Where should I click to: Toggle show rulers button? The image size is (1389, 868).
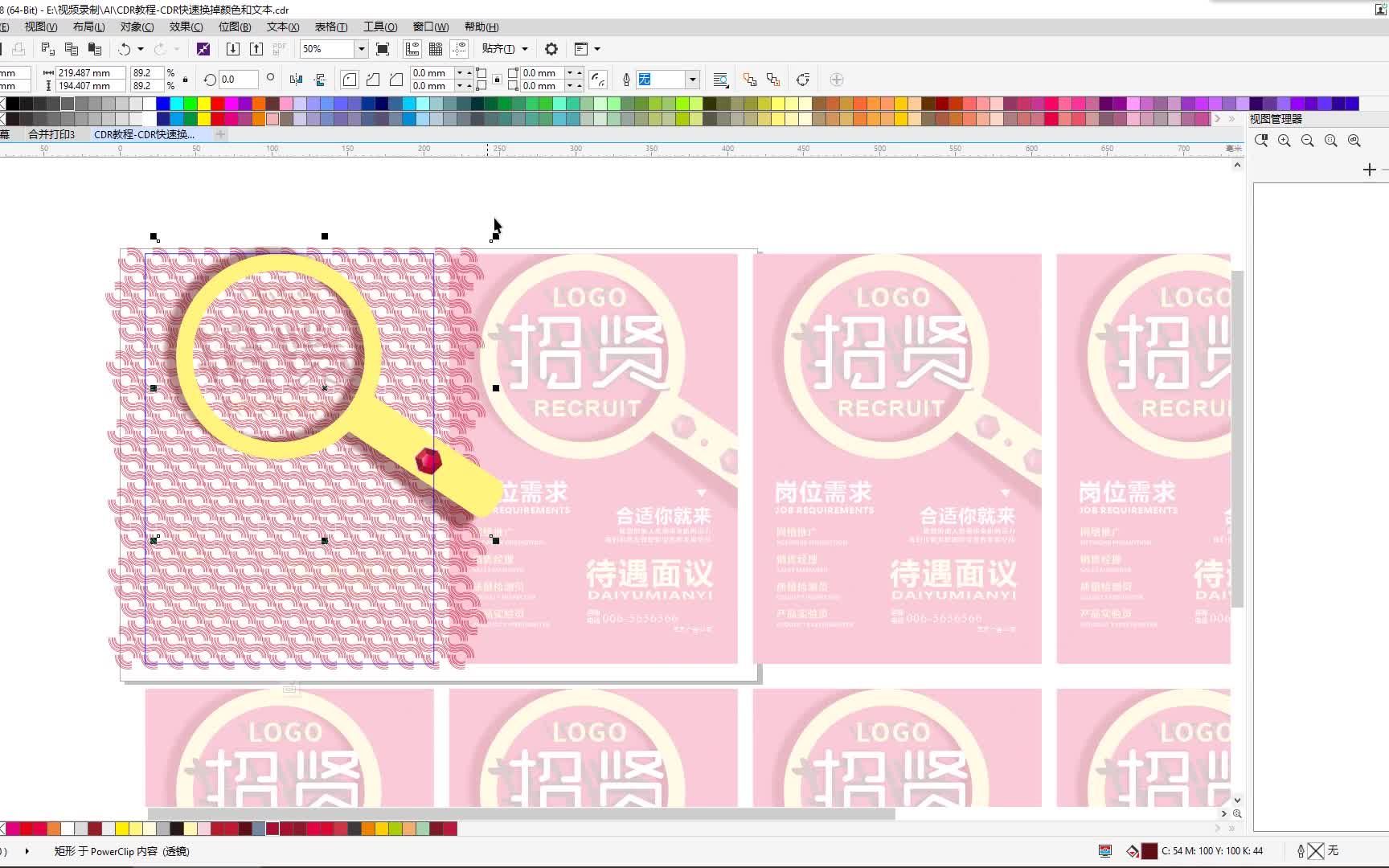[x=412, y=49]
